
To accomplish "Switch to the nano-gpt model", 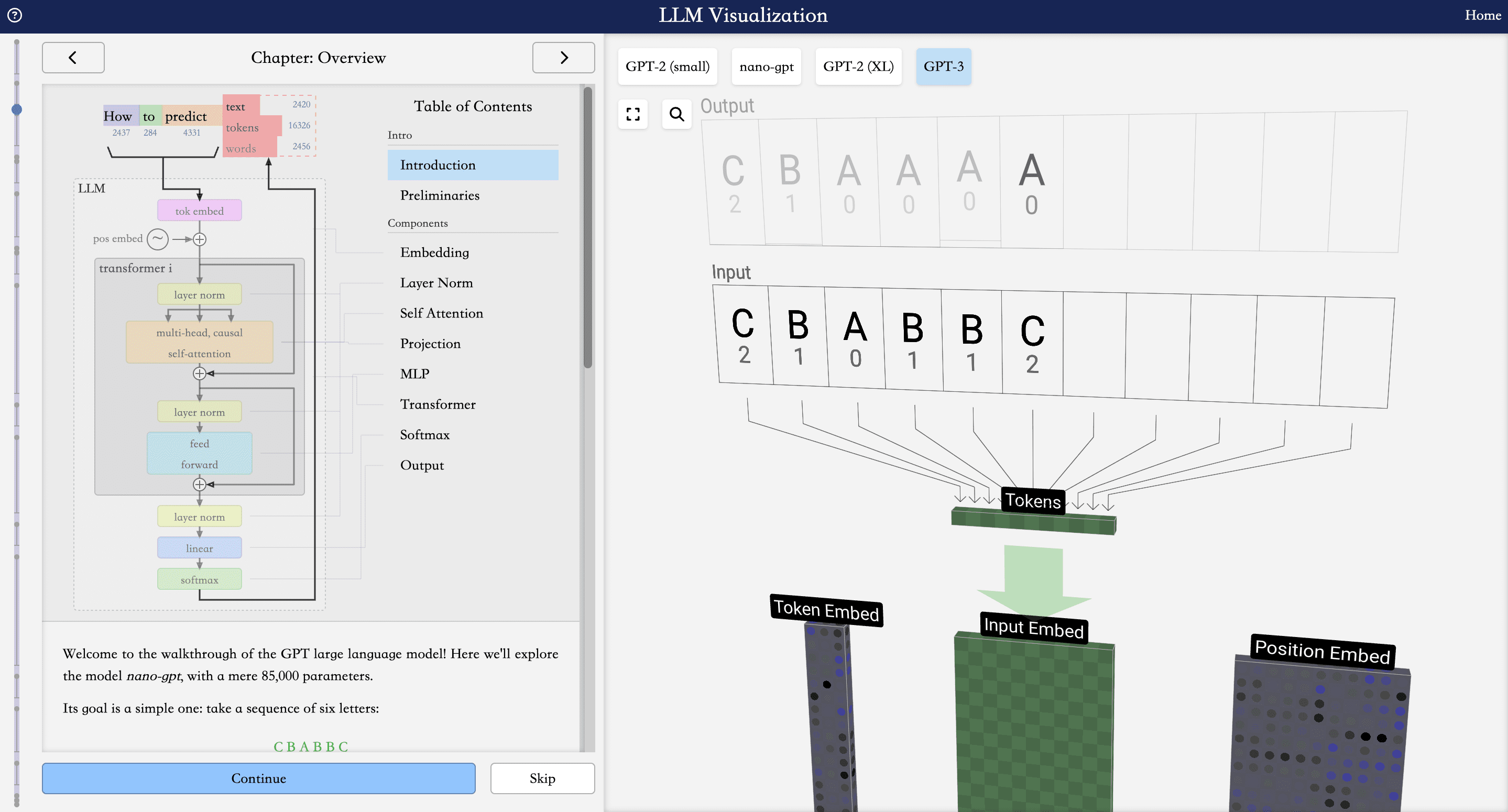I will coord(766,67).
